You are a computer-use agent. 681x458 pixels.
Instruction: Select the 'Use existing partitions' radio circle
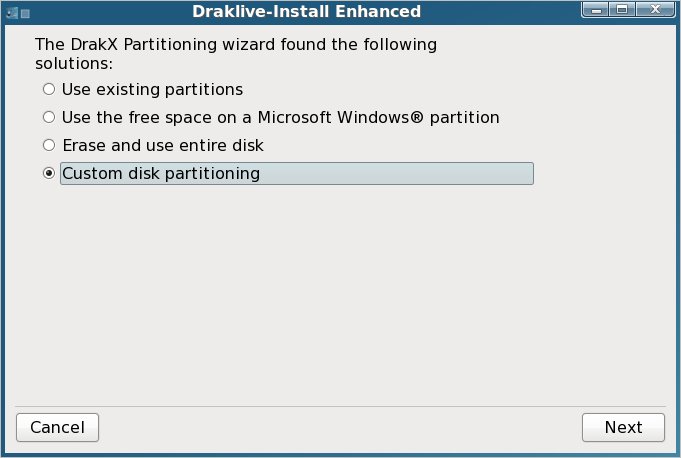point(48,89)
